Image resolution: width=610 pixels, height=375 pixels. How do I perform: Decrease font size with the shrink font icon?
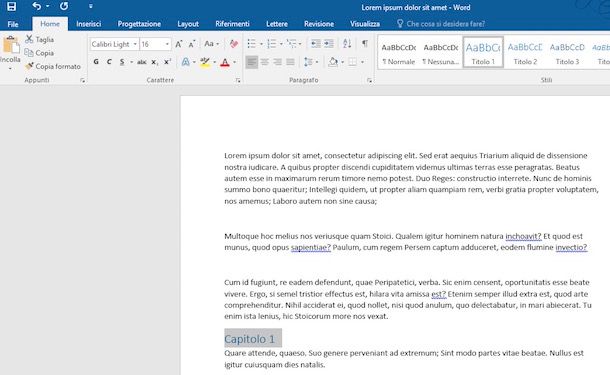tap(191, 44)
